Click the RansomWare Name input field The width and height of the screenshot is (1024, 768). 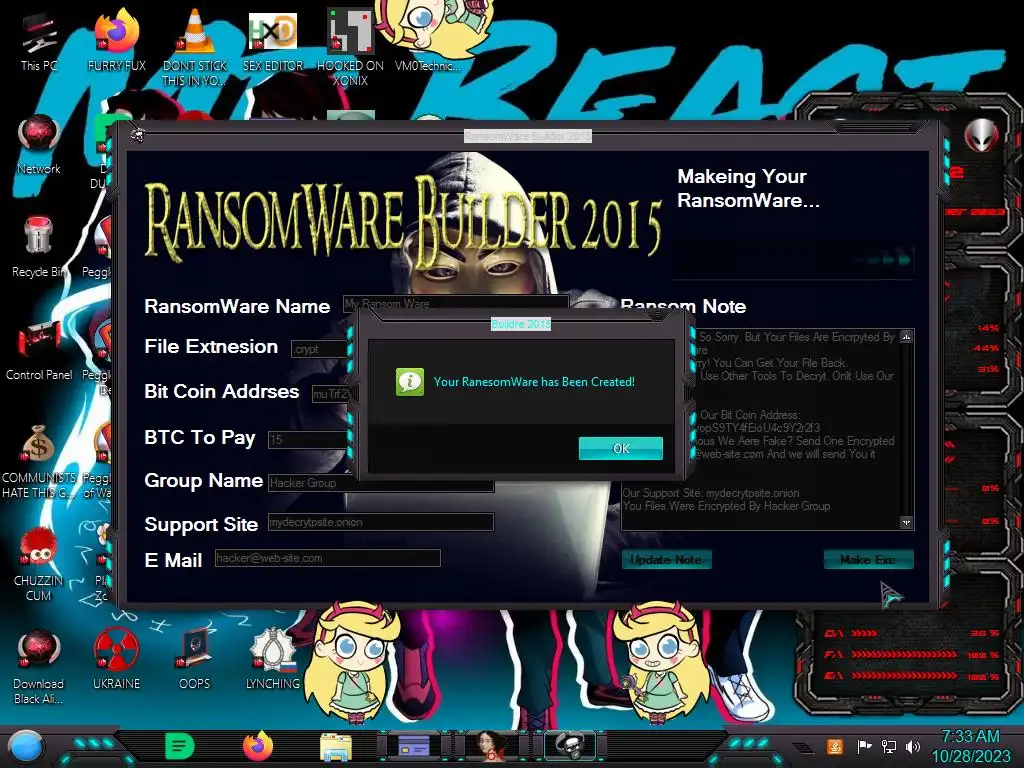coord(456,303)
